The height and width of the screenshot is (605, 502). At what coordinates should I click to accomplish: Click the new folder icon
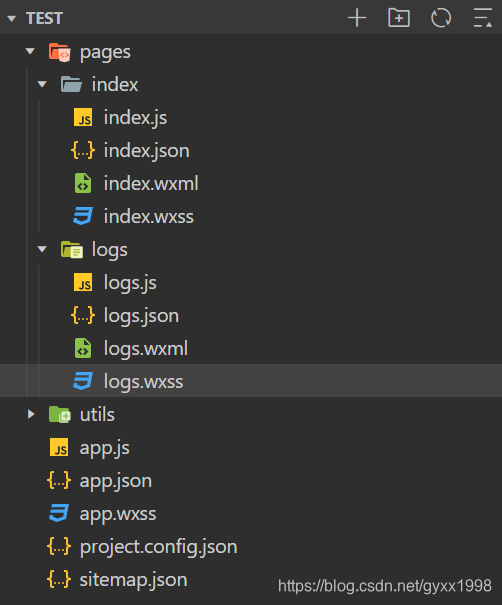pos(399,18)
